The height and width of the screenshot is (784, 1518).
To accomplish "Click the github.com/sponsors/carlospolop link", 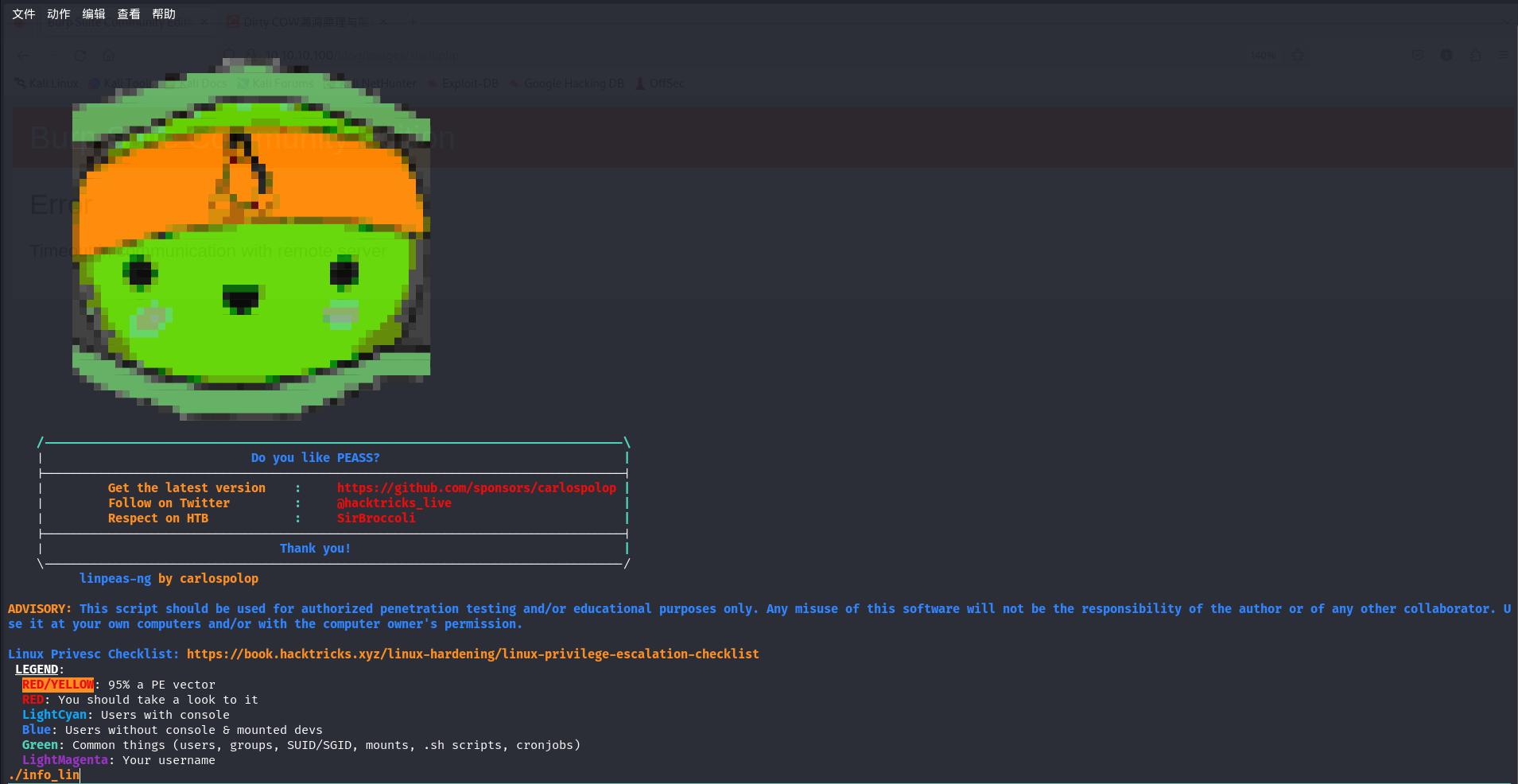I will coord(476,488).
